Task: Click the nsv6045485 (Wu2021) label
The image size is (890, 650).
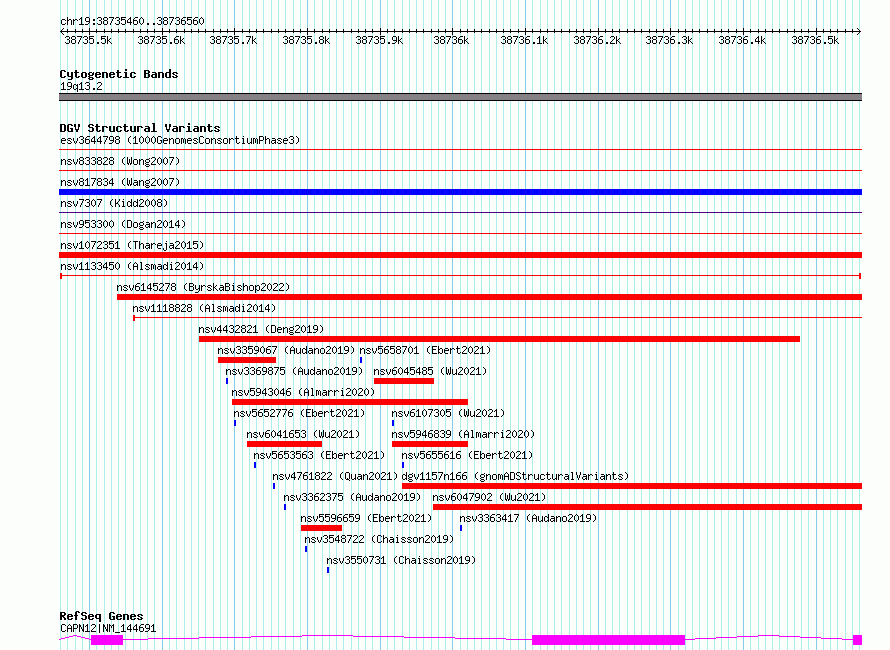Action: click(430, 371)
